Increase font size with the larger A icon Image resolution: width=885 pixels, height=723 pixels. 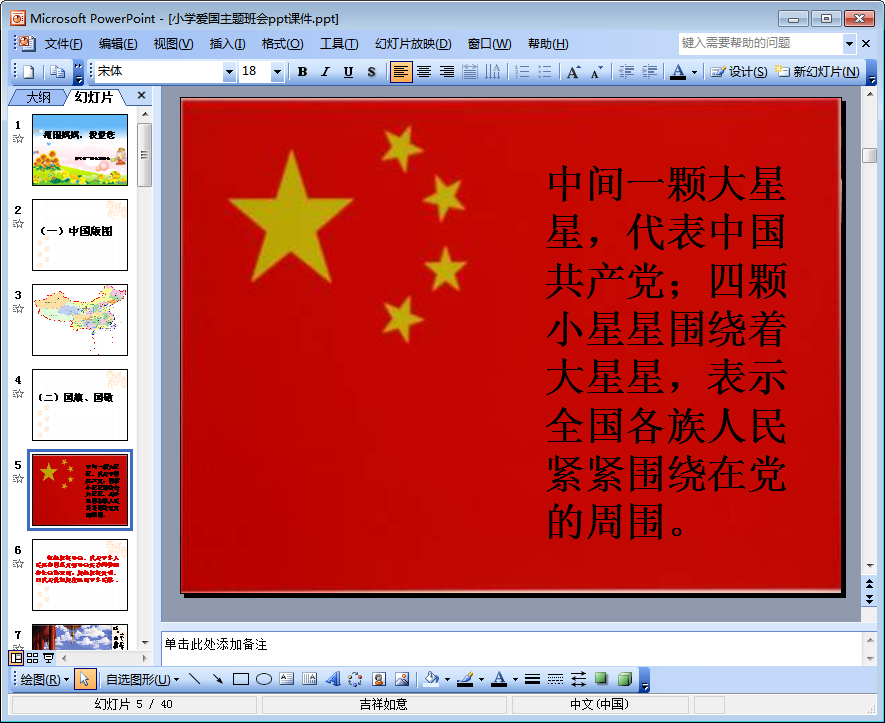click(573, 72)
